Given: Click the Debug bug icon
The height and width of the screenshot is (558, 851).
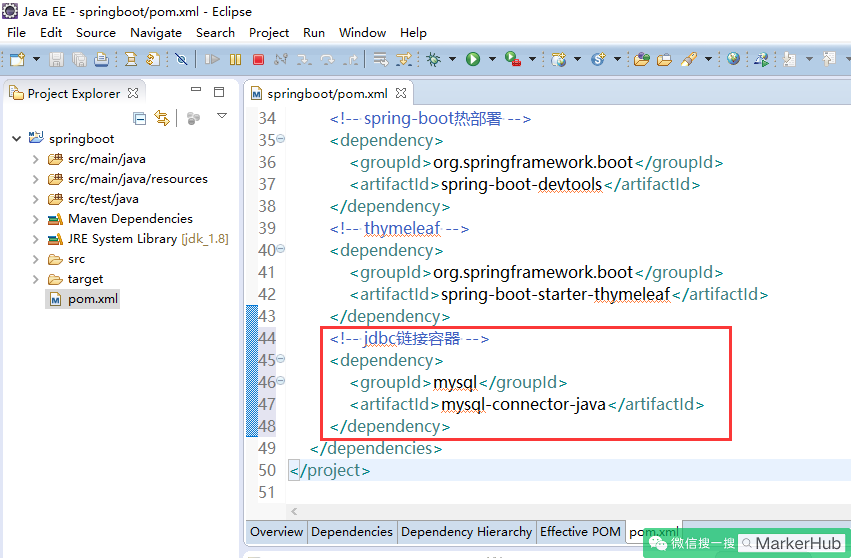Looking at the screenshot, I should pyautogui.click(x=434, y=59).
